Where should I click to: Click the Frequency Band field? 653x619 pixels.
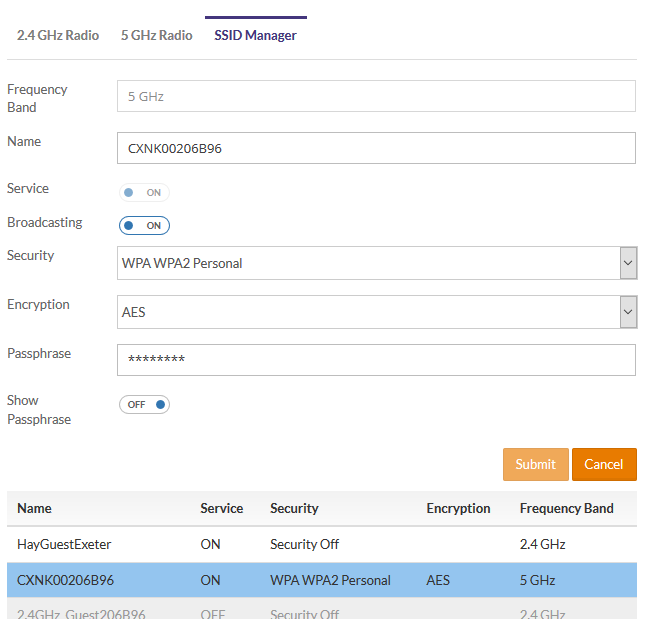coord(376,97)
